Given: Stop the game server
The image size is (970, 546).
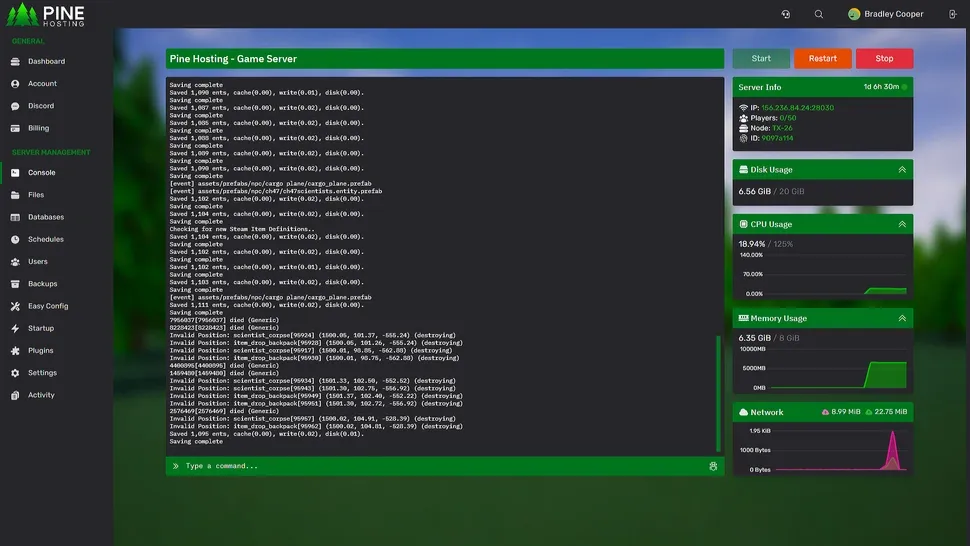Looking at the screenshot, I should click(884, 59).
